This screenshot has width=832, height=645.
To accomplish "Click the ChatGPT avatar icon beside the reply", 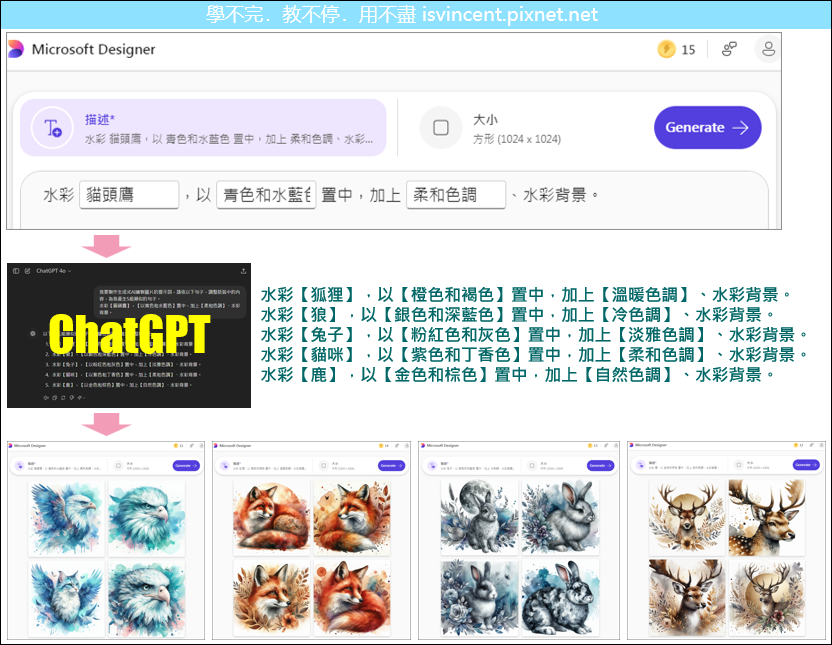I will (33, 334).
